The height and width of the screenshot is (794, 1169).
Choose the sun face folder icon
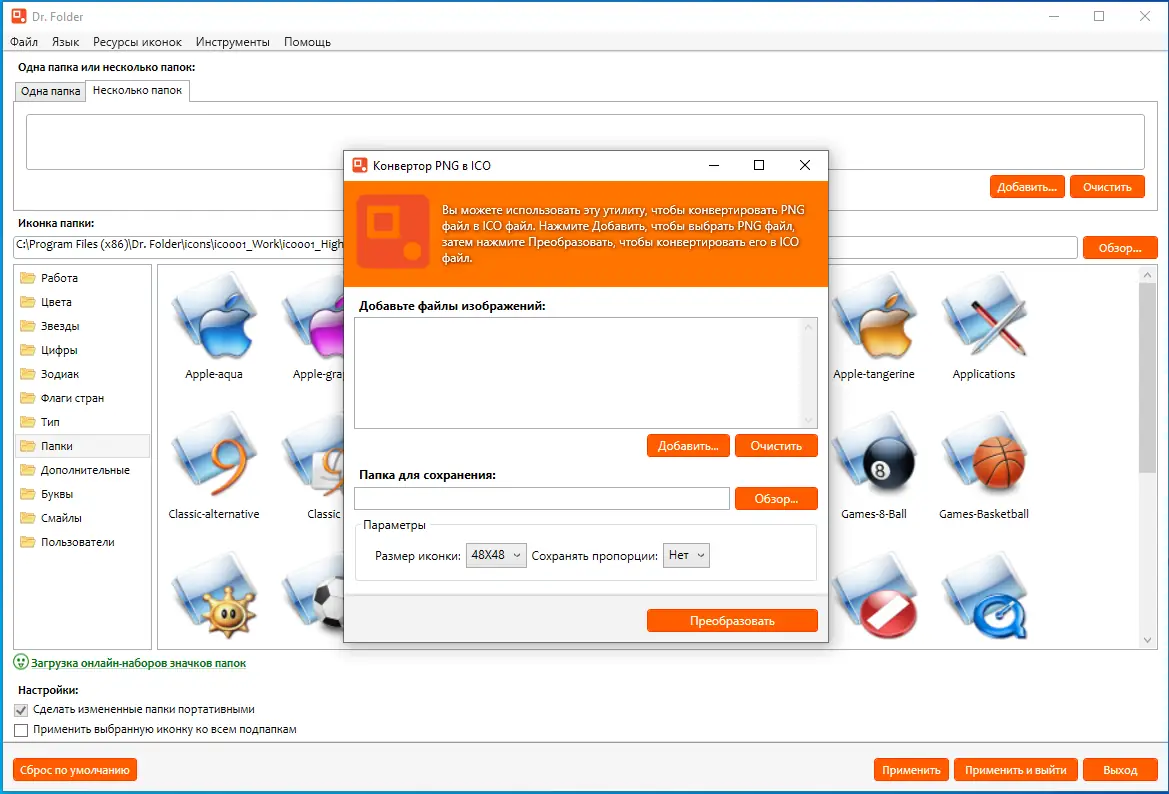point(214,596)
